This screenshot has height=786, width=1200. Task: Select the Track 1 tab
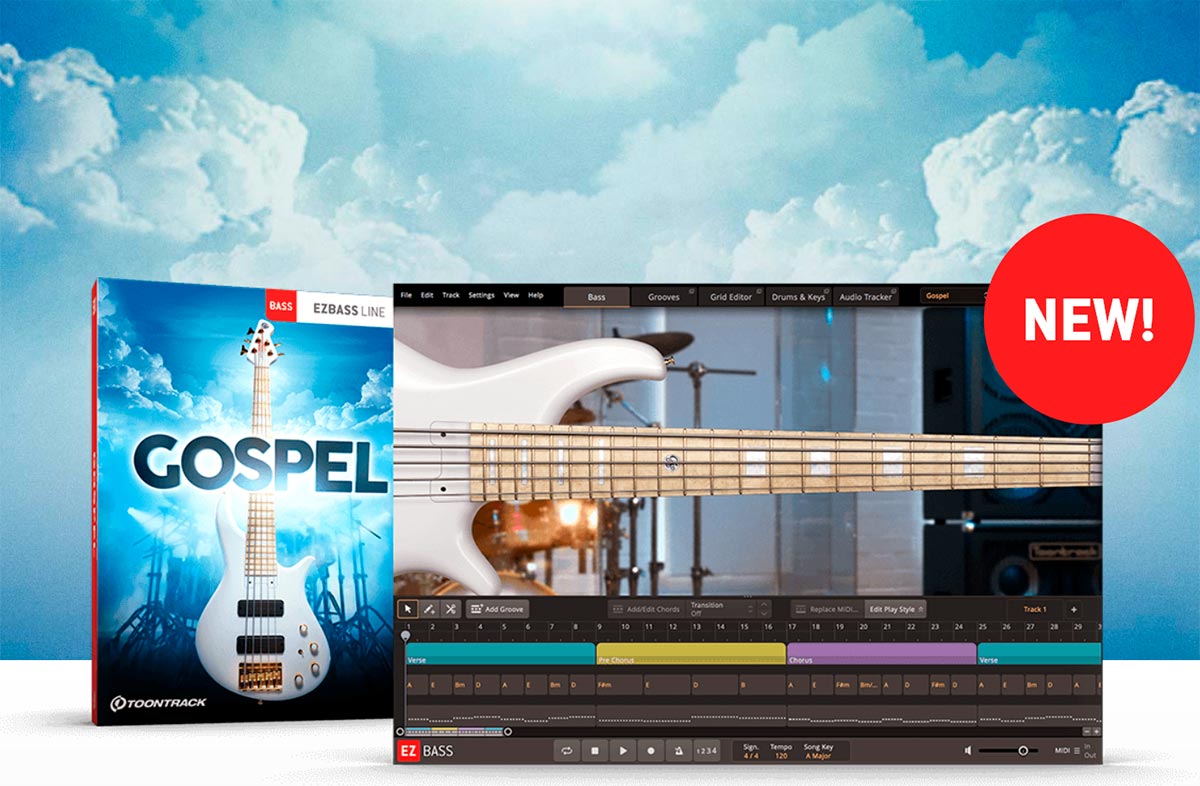pos(1035,609)
